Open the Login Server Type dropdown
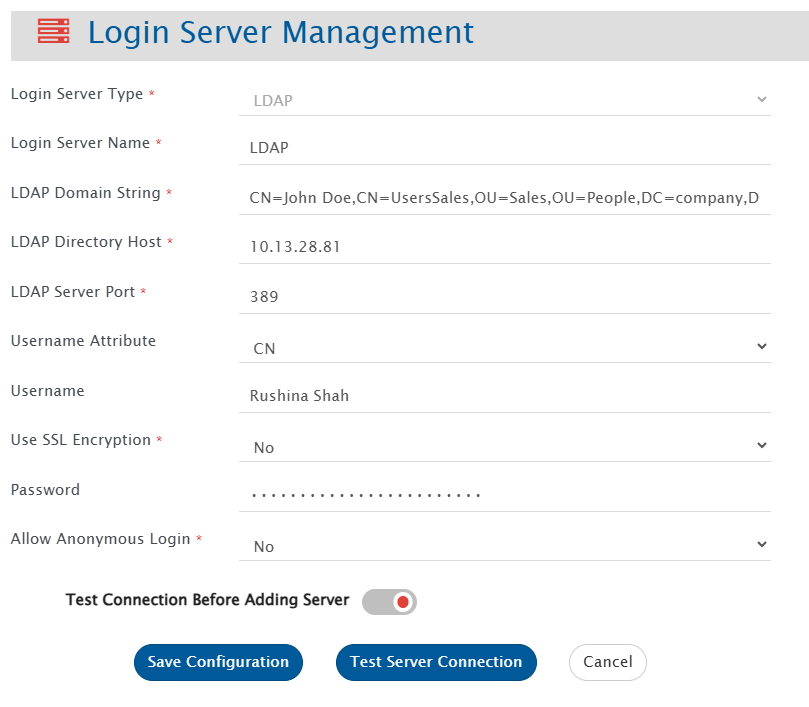Viewport: 809px width, 707px height. pos(505,100)
